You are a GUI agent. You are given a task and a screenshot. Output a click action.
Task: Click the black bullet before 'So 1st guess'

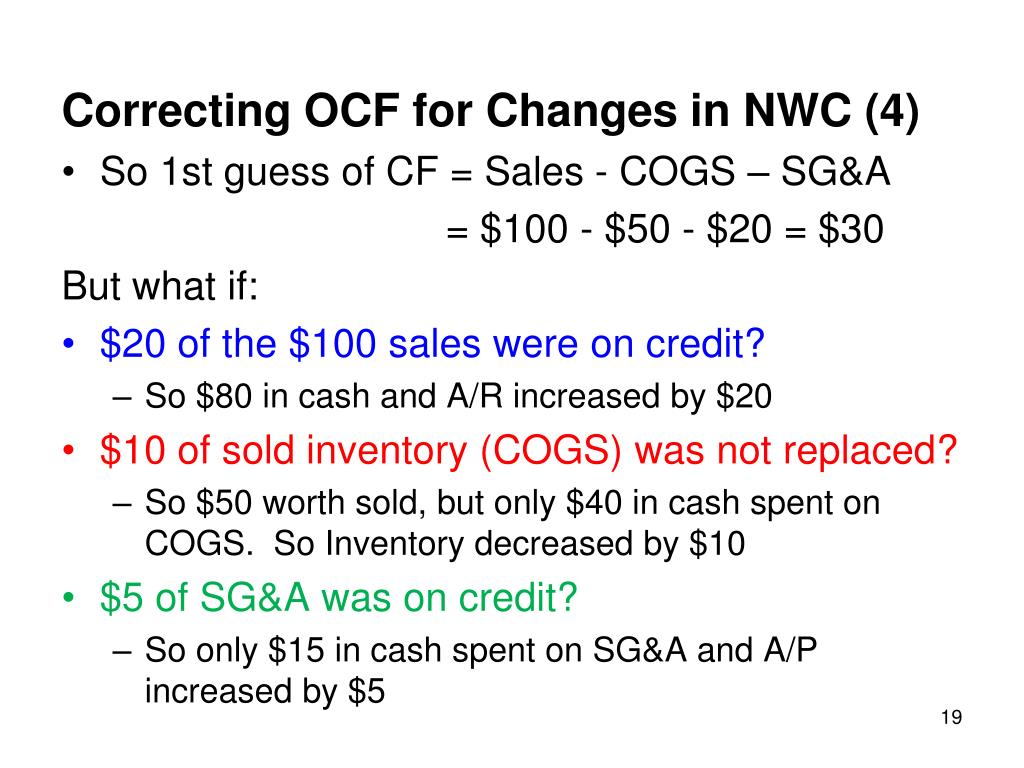69,172
